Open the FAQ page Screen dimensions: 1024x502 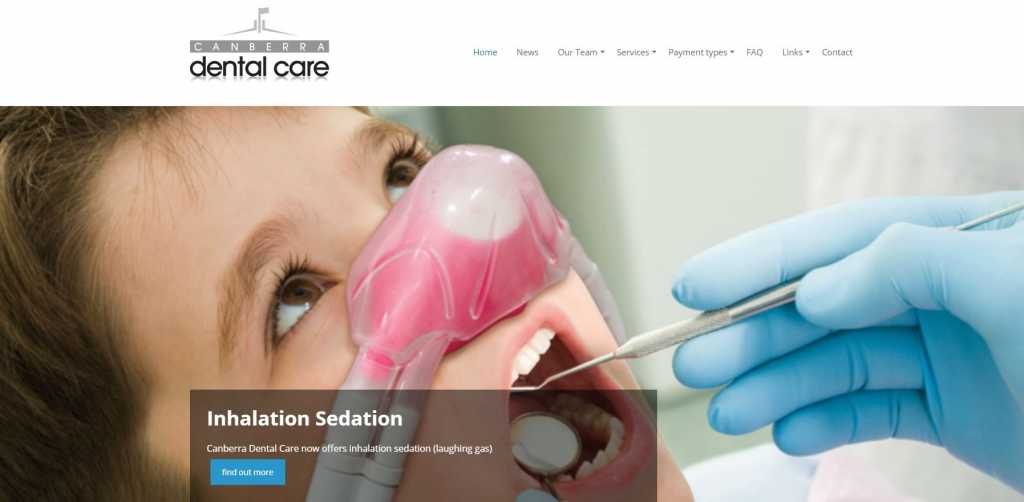(754, 52)
